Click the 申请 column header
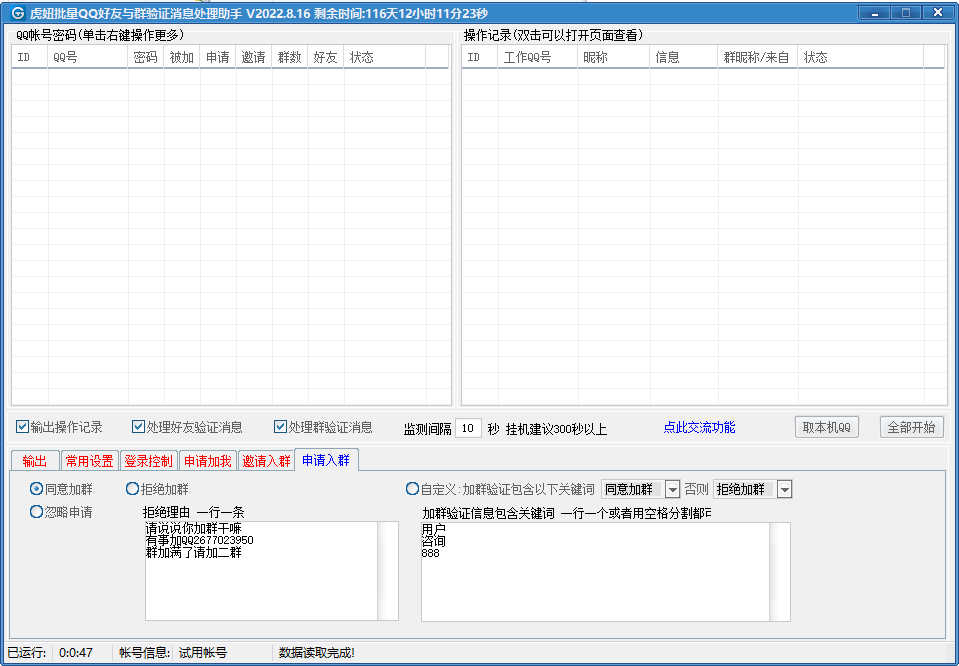Viewport: 959px width, 666px height. pos(218,57)
